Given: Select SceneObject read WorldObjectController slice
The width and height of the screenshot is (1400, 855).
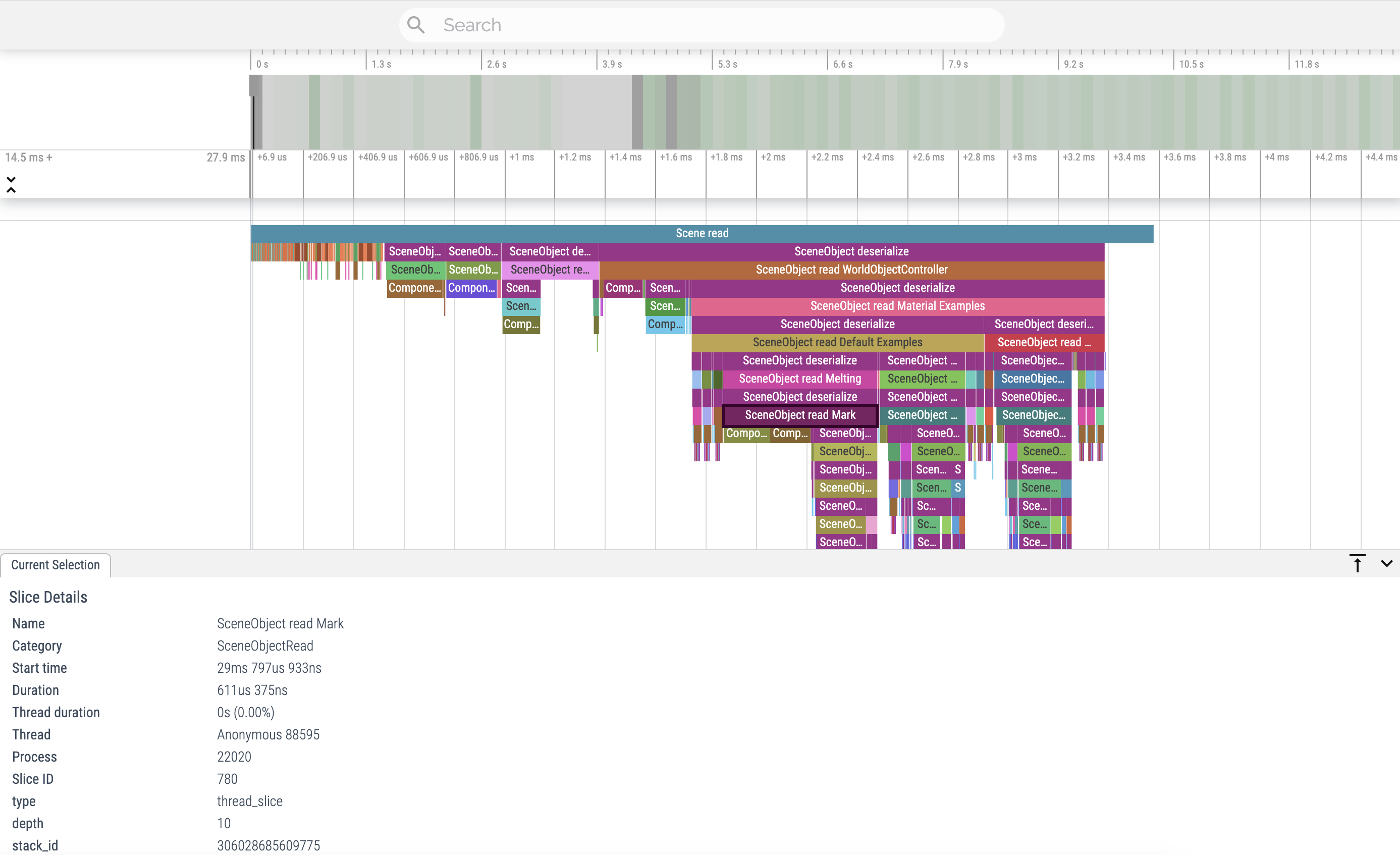Looking at the screenshot, I should click(851, 270).
